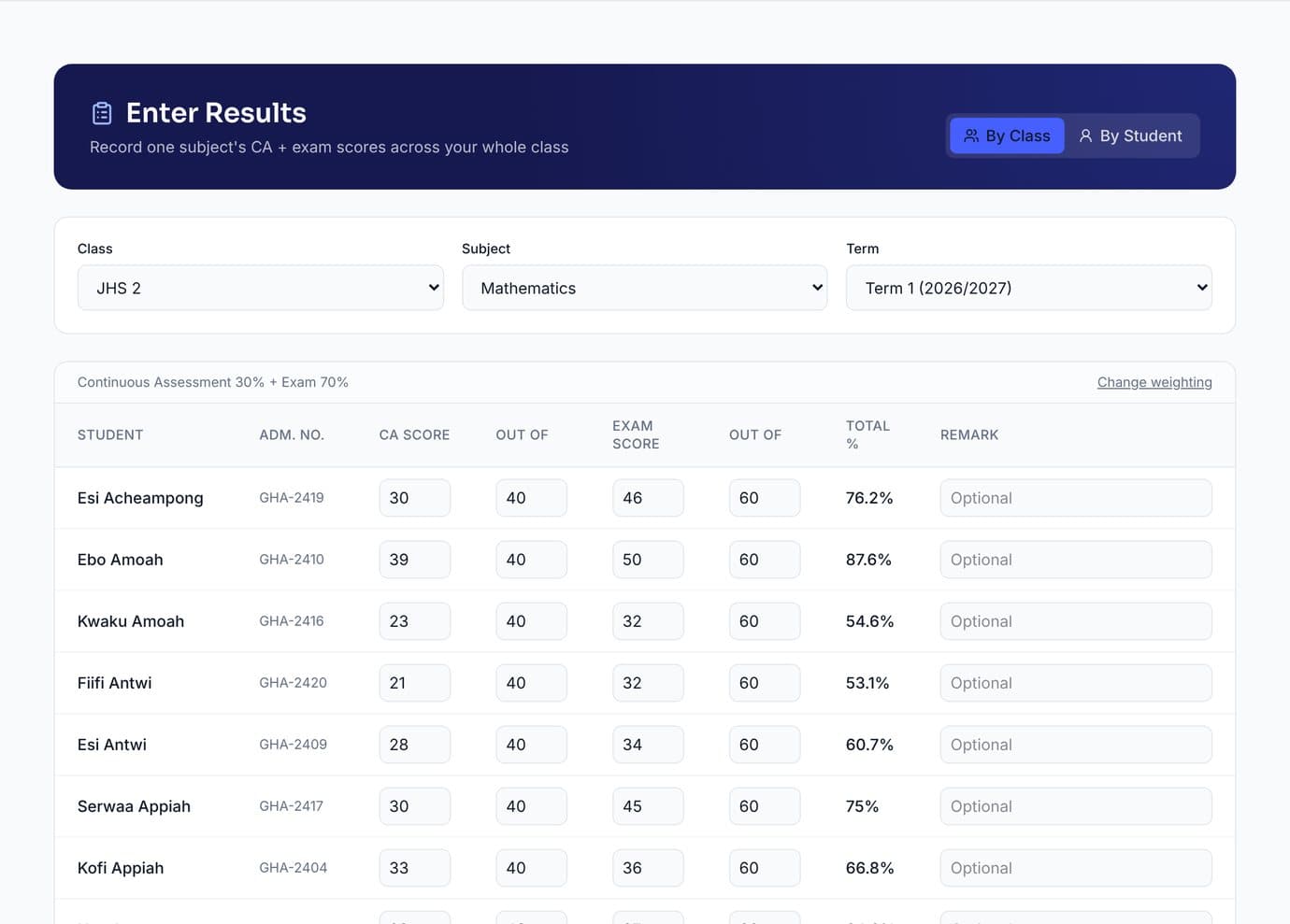Screen dimensions: 1290x924
Task: Click admission number GHA-2404
Action: coord(294,868)
